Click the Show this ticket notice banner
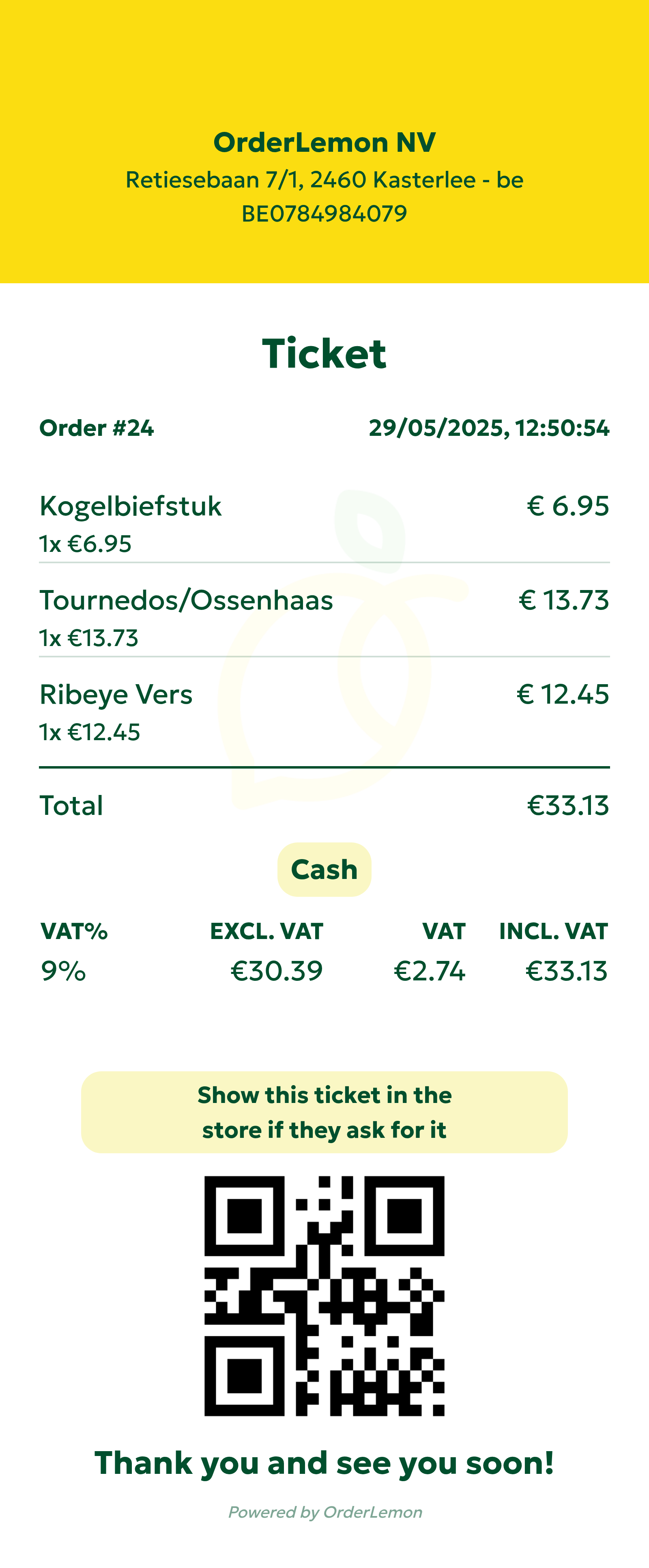 (x=324, y=1112)
